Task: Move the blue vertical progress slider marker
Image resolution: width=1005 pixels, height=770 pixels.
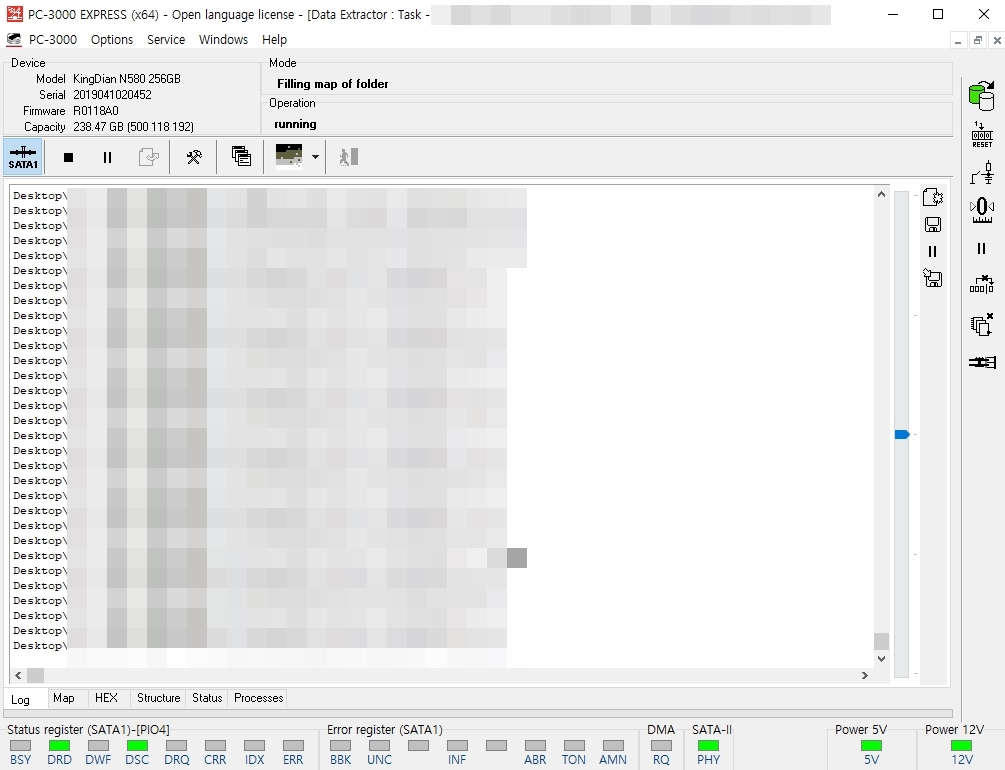Action: [x=902, y=435]
